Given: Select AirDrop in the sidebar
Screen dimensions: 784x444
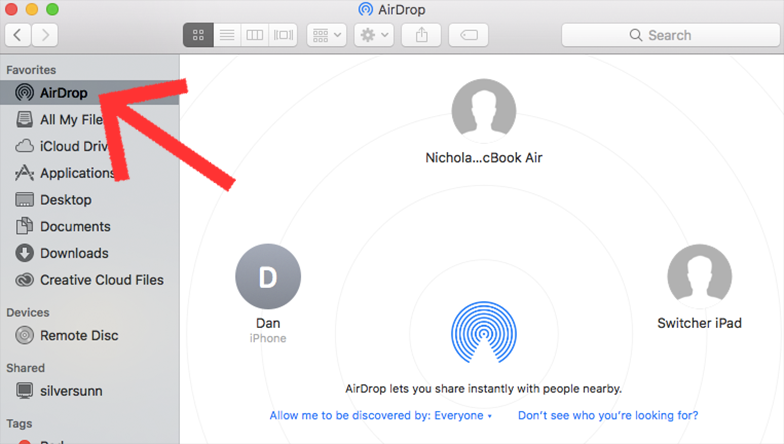Looking at the screenshot, I should pyautogui.click(x=62, y=93).
